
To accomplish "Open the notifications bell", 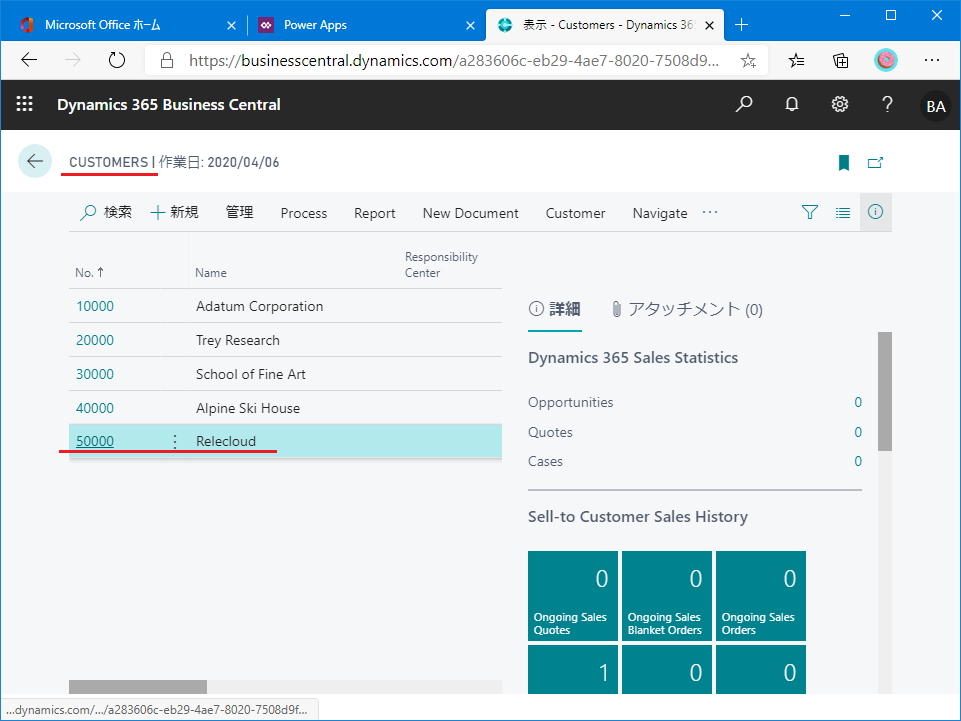I will click(x=792, y=104).
